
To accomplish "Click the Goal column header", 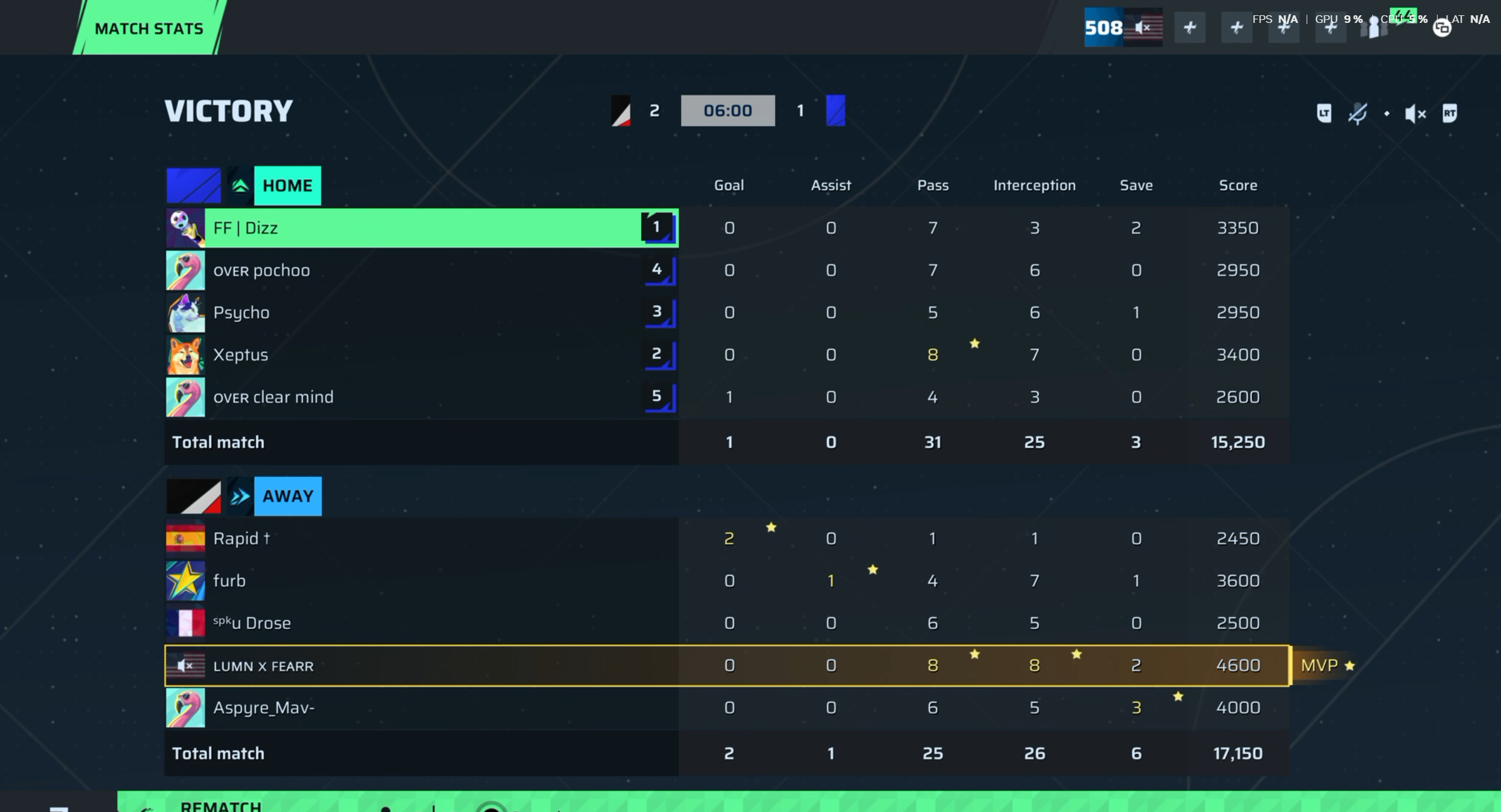I will click(729, 186).
